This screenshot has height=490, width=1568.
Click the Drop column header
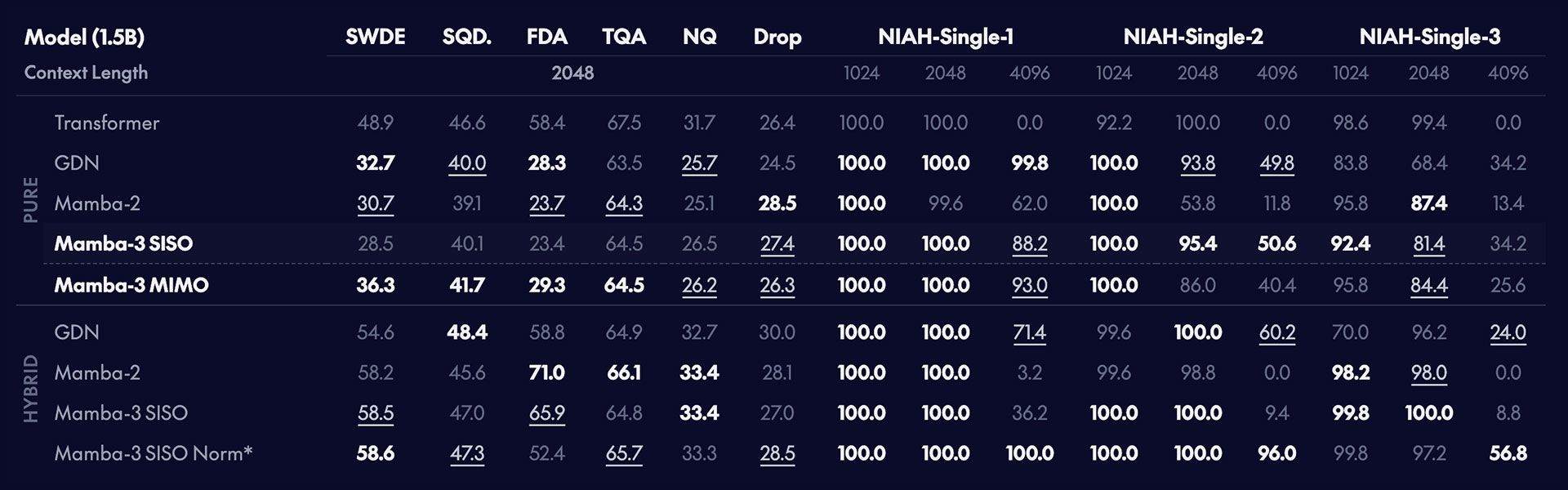(x=777, y=37)
